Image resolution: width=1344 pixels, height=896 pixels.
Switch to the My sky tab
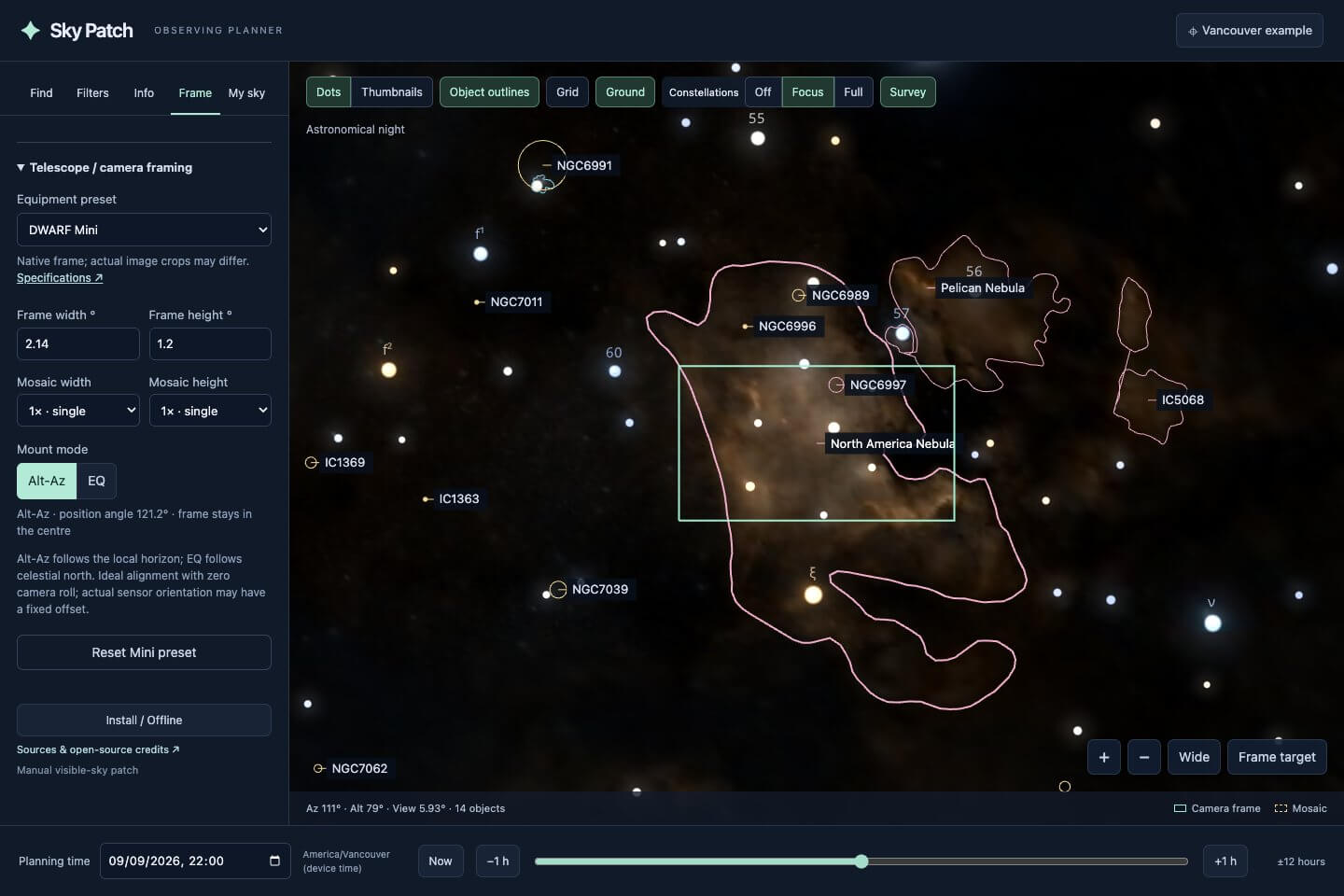(246, 92)
